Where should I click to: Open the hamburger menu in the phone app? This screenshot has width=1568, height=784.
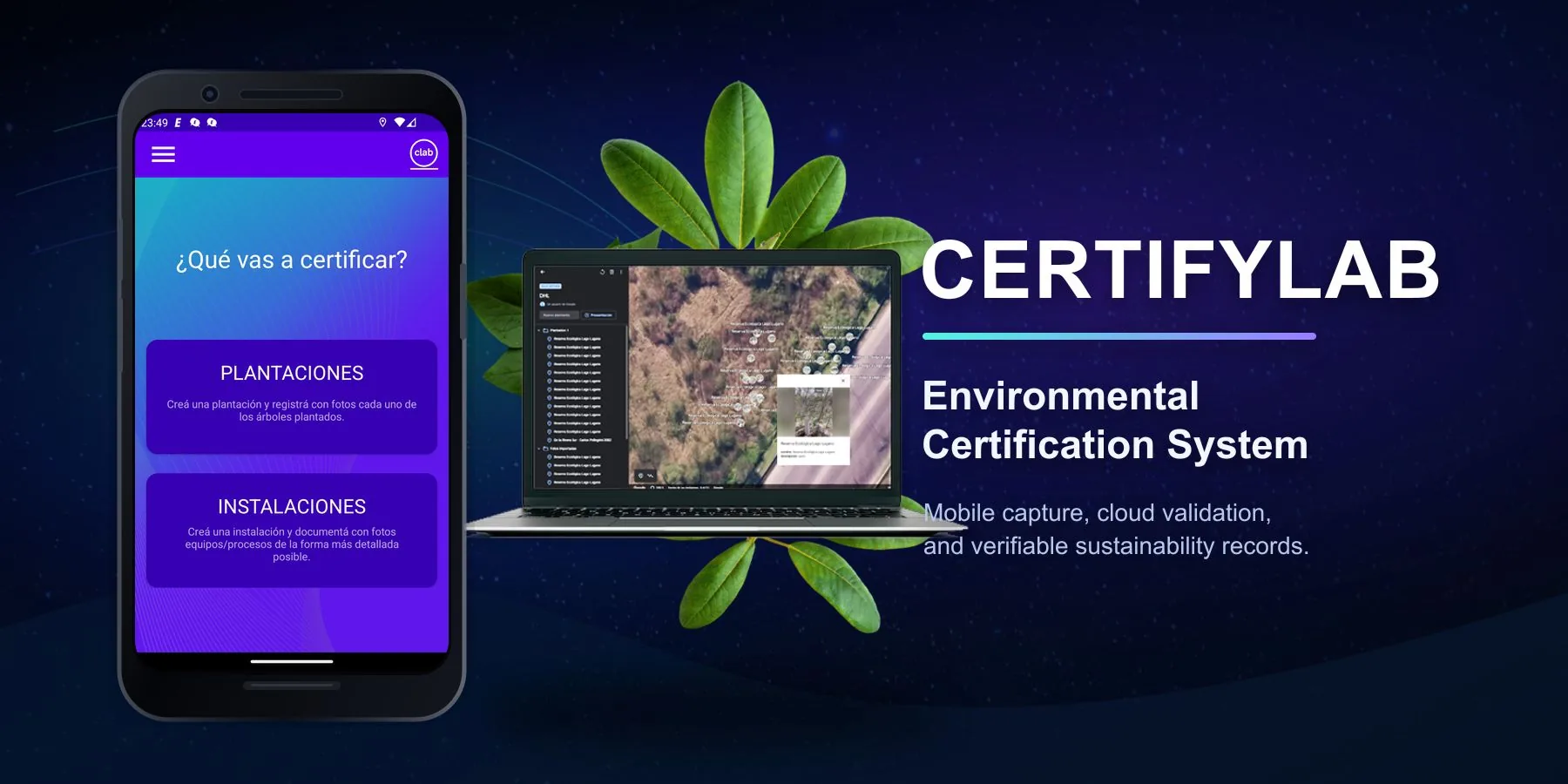pos(164,154)
